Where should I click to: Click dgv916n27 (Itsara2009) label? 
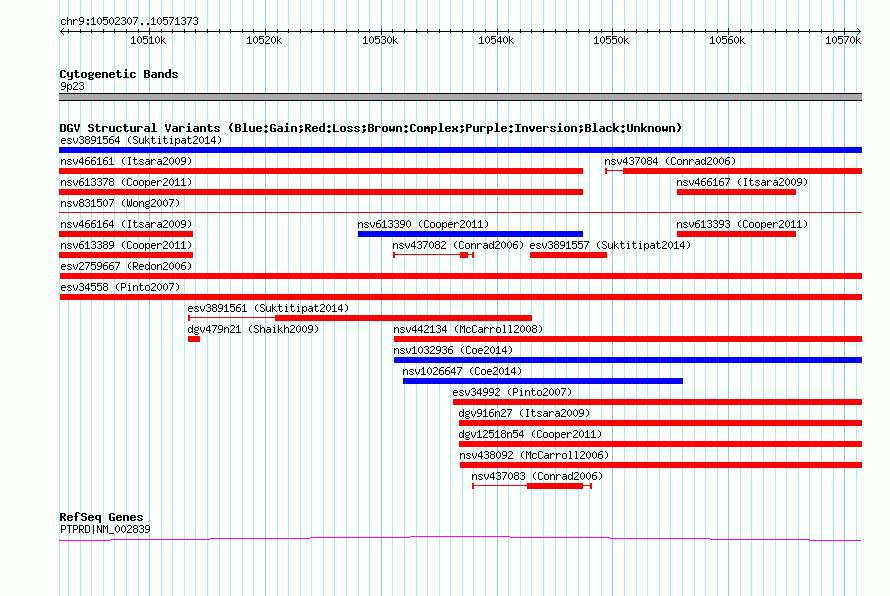coord(524,413)
